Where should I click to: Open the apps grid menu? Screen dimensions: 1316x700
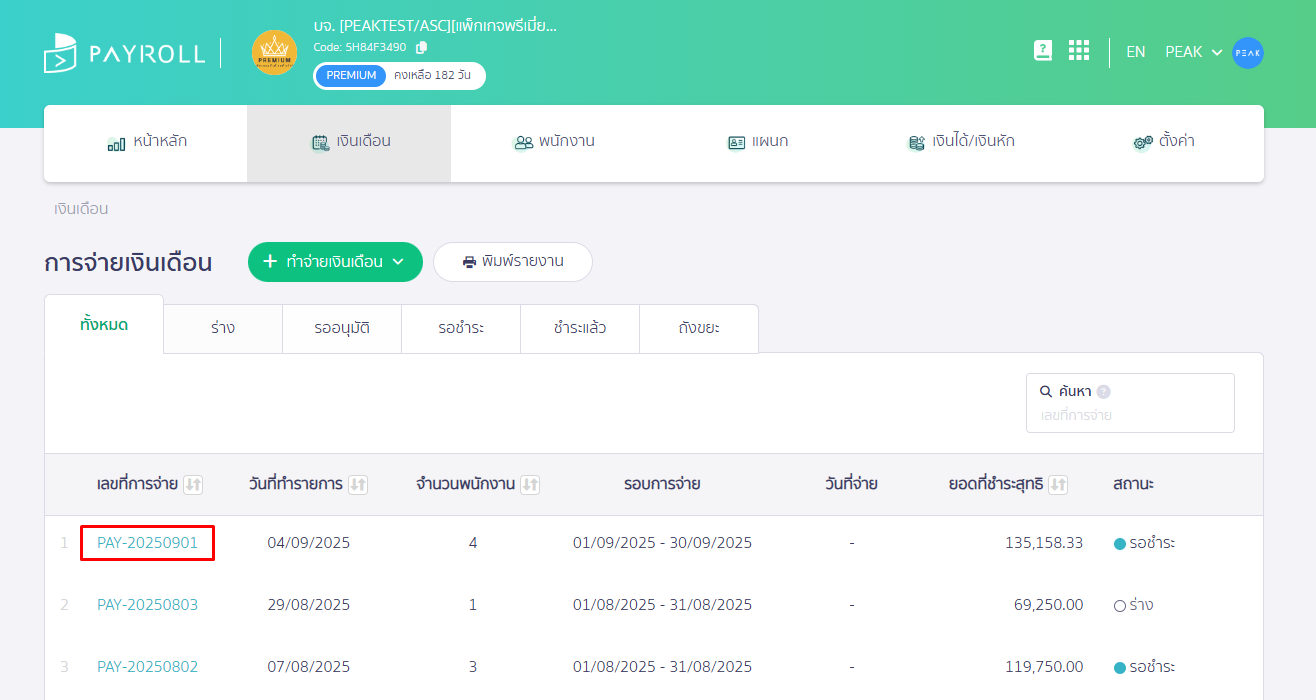1079,51
